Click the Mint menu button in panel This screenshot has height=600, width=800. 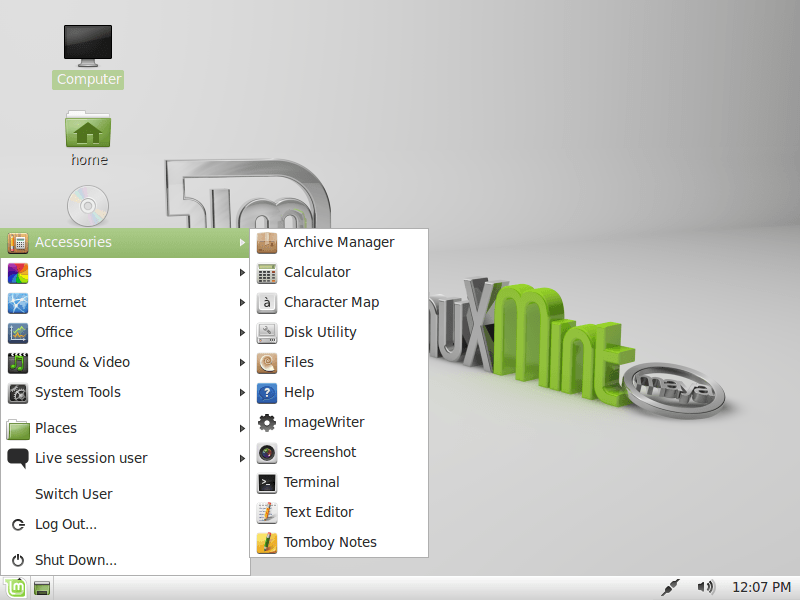pos(15,588)
